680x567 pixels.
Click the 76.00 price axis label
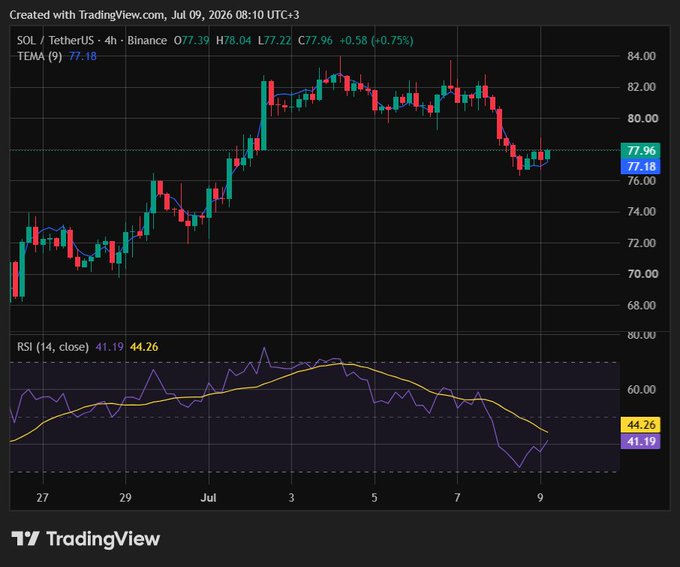click(x=641, y=180)
